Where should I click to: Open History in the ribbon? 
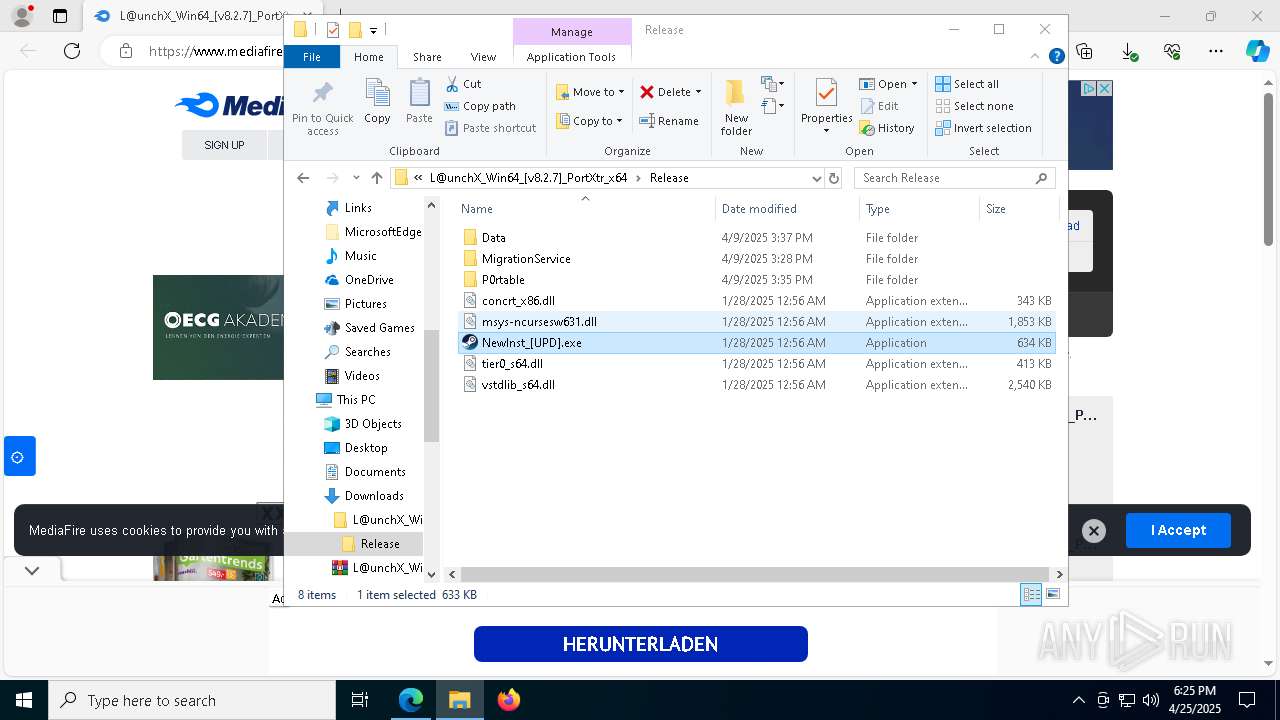pyautogui.click(x=887, y=128)
